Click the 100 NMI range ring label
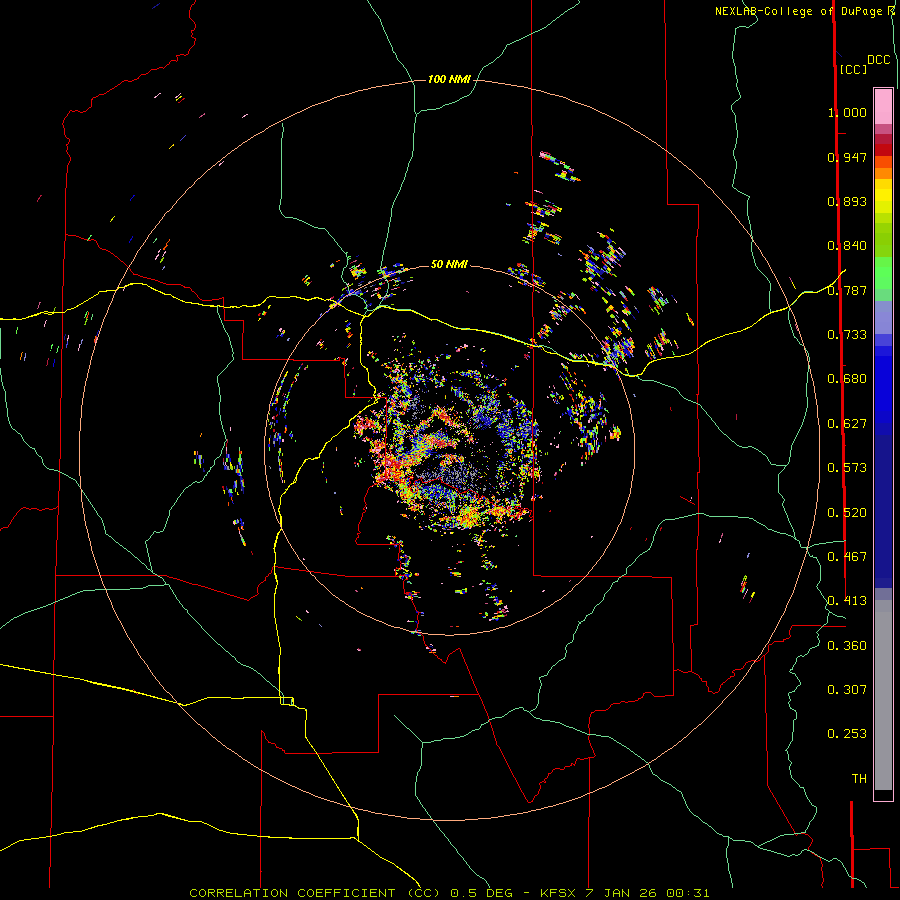 click(449, 79)
